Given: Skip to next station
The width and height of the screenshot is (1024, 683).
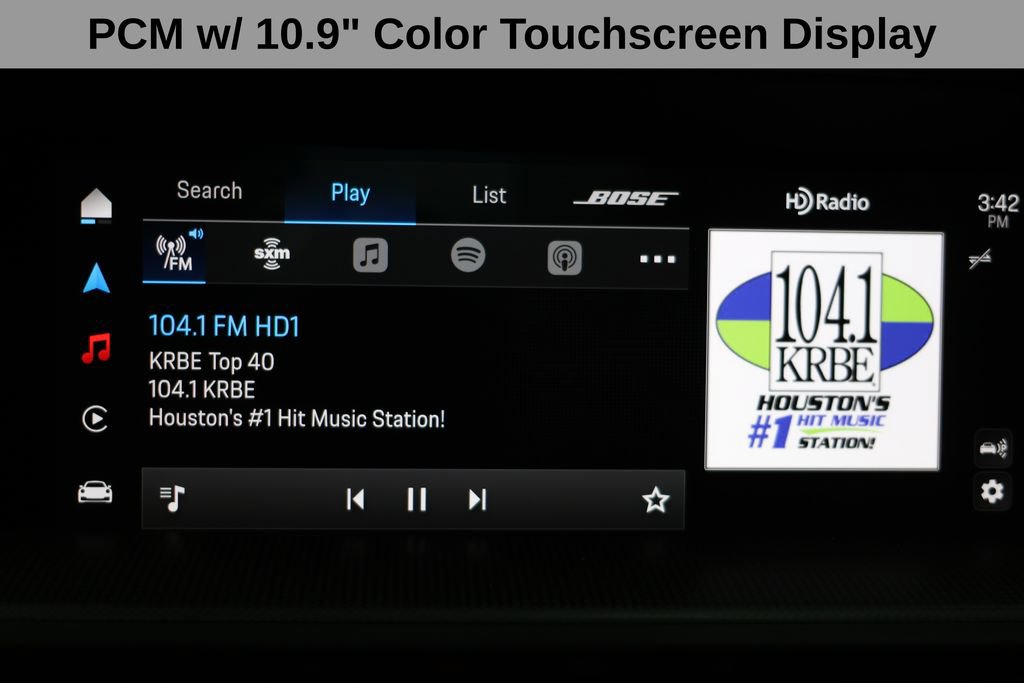Looking at the screenshot, I should 477,500.
